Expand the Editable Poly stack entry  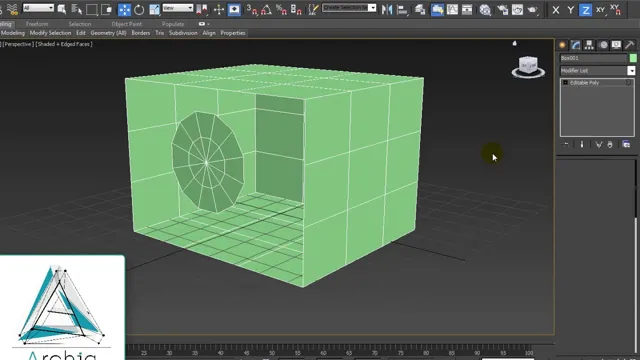click(x=565, y=83)
